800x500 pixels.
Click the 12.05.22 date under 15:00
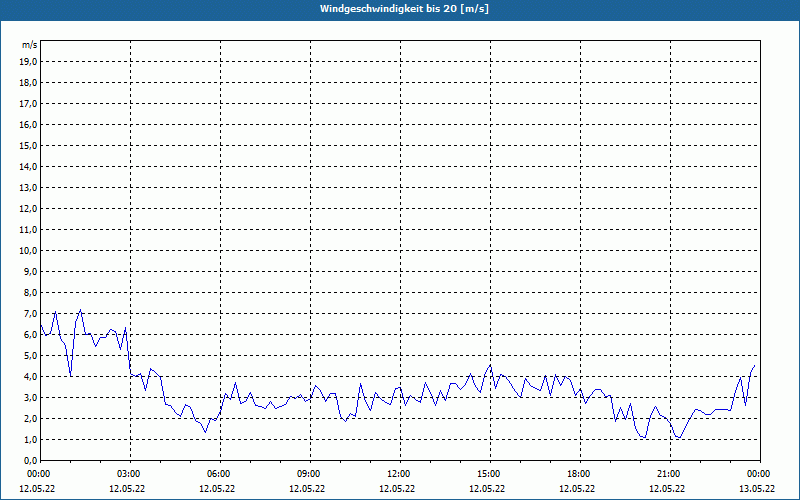(x=487, y=489)
